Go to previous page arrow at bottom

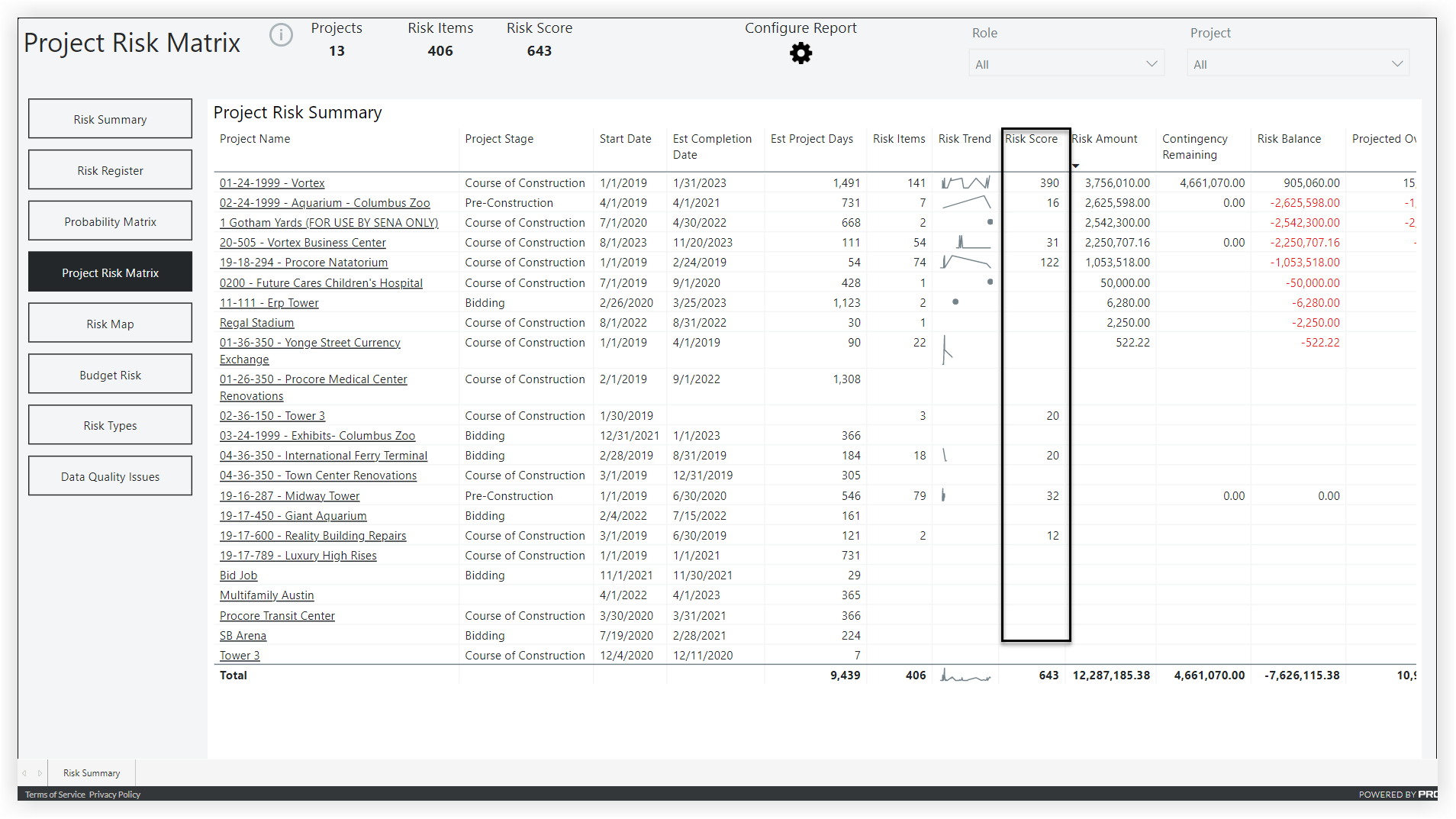point(24,773)
